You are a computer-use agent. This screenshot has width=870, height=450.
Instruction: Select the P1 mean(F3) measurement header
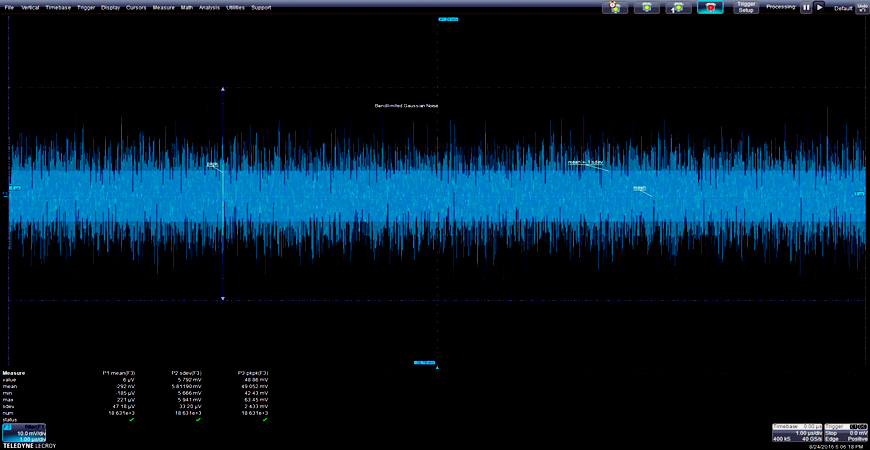pyautogui.click(x=119, y=373)
